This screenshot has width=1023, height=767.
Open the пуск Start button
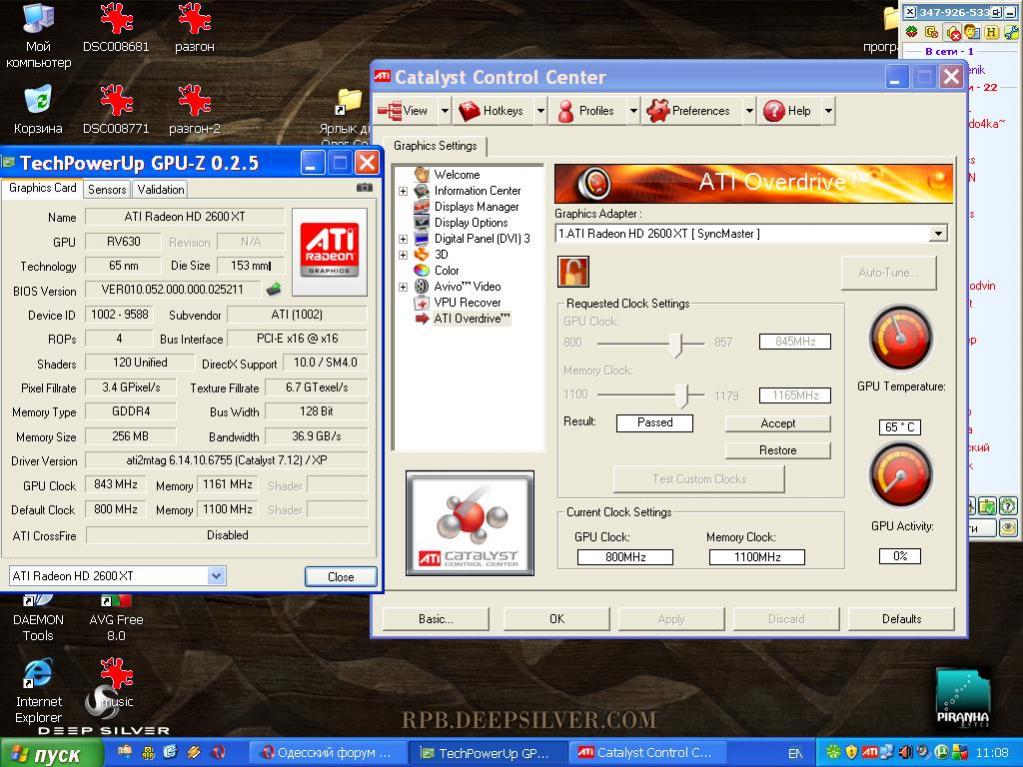[51, 753]
